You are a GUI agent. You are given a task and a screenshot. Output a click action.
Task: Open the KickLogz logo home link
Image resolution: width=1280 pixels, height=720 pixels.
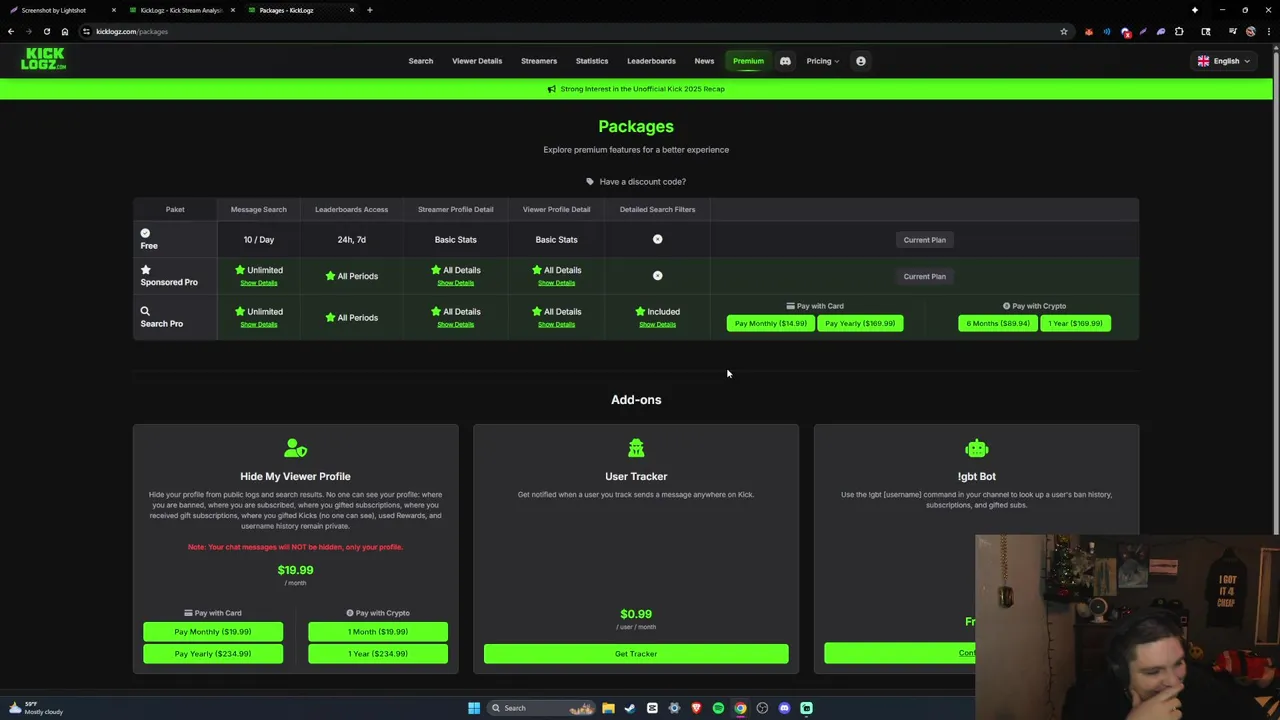[44, 59]
